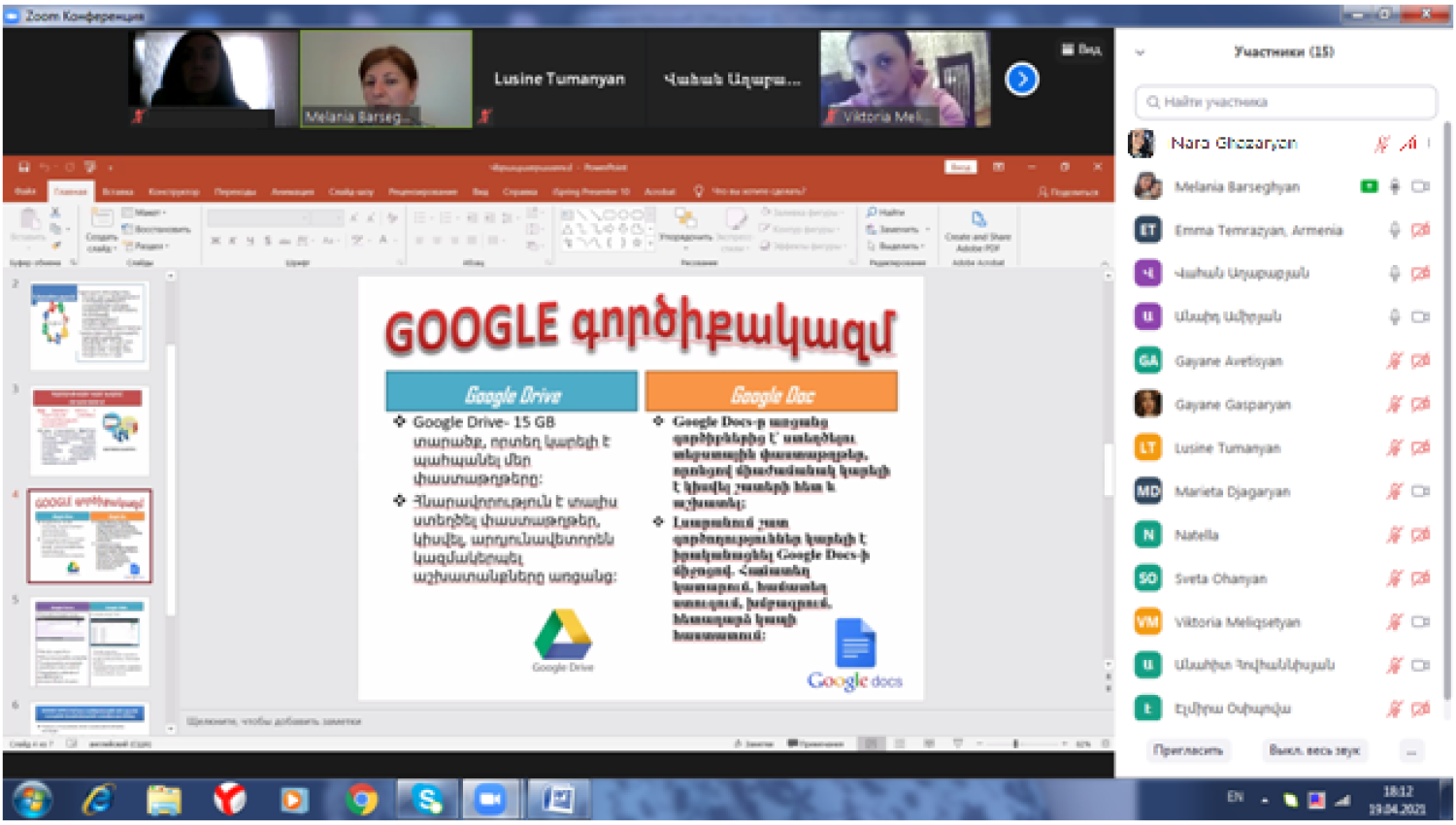The height and width of the screenshot is (825, 1456).
Task: Open Windows Explorer folder in taskbar
Action: pyautogui.click(x=164, y=800)
